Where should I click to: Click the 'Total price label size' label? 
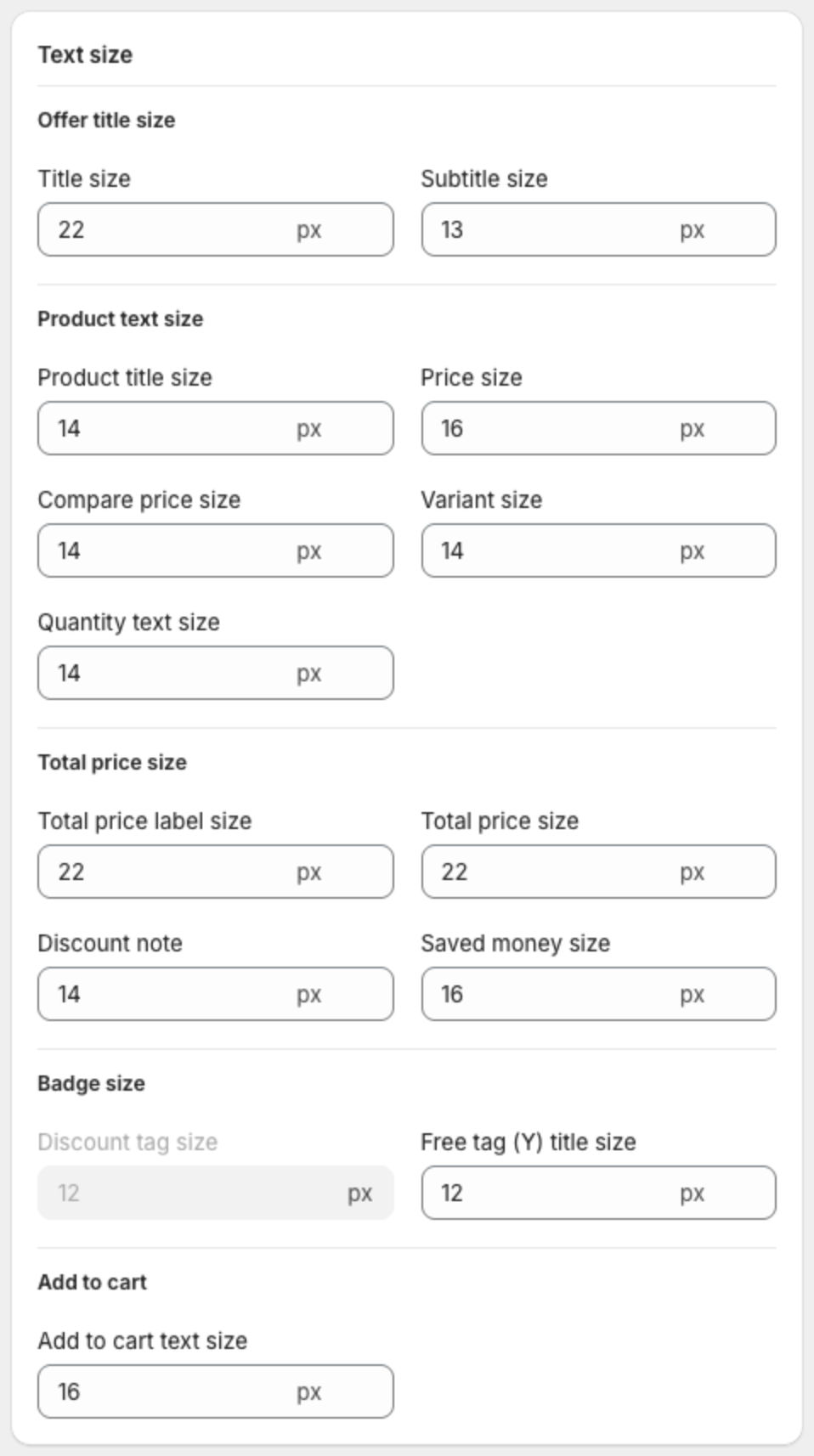(x=145, y=821)
